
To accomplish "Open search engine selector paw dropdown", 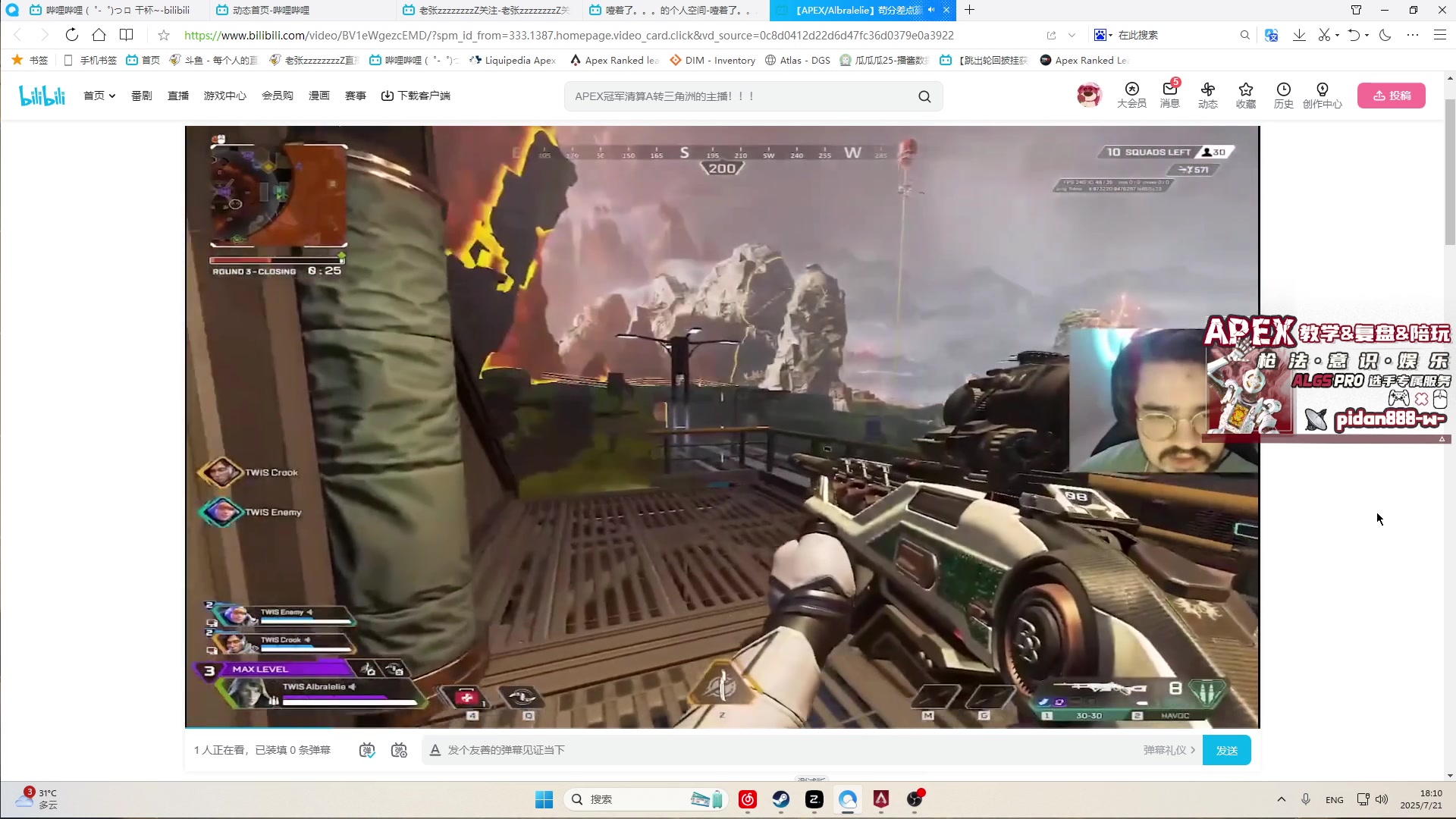I will [1103, 35].
